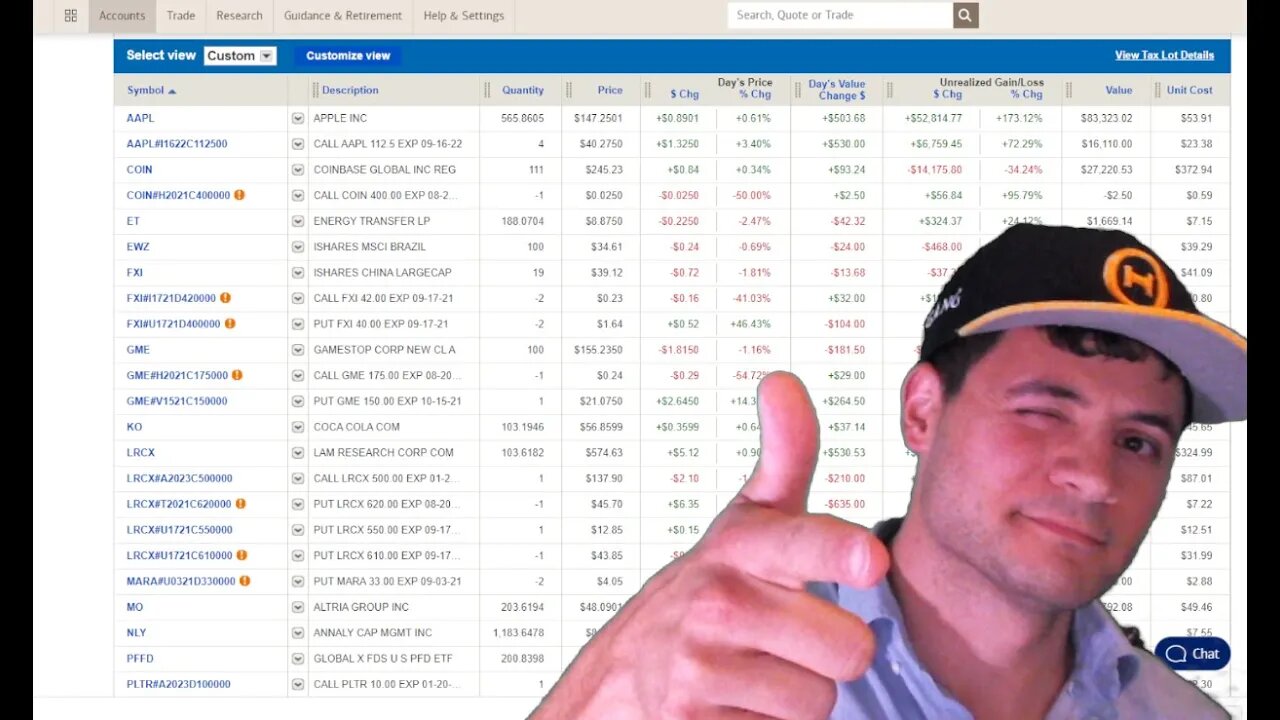Expand the ISHARES MSCI BRAZIL row dropdown
The height and width of the screenshot is (720, 1280).
(x=297, y=247)
